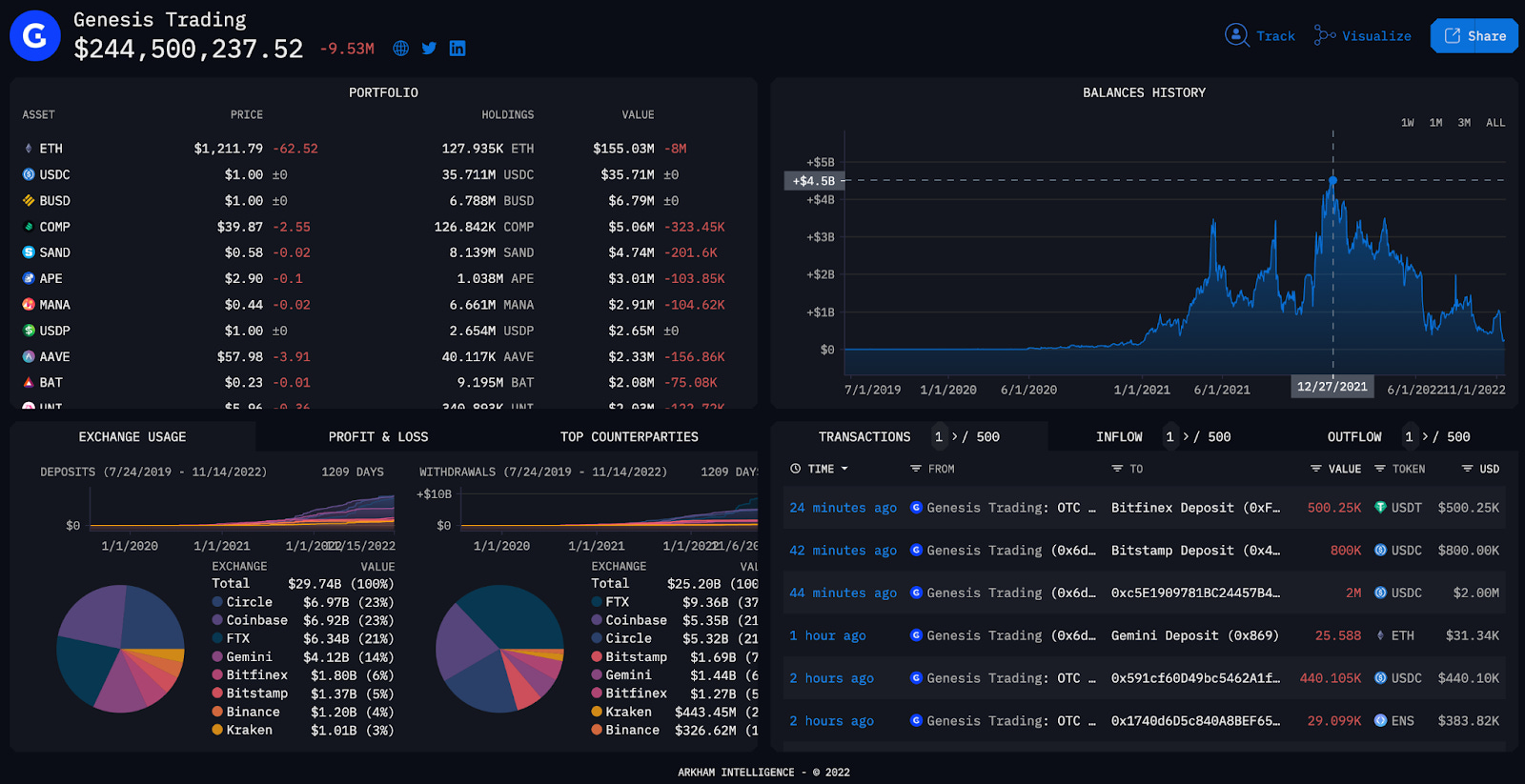
Task: Click the withdrawals pie chart
Action: (499, 649)
